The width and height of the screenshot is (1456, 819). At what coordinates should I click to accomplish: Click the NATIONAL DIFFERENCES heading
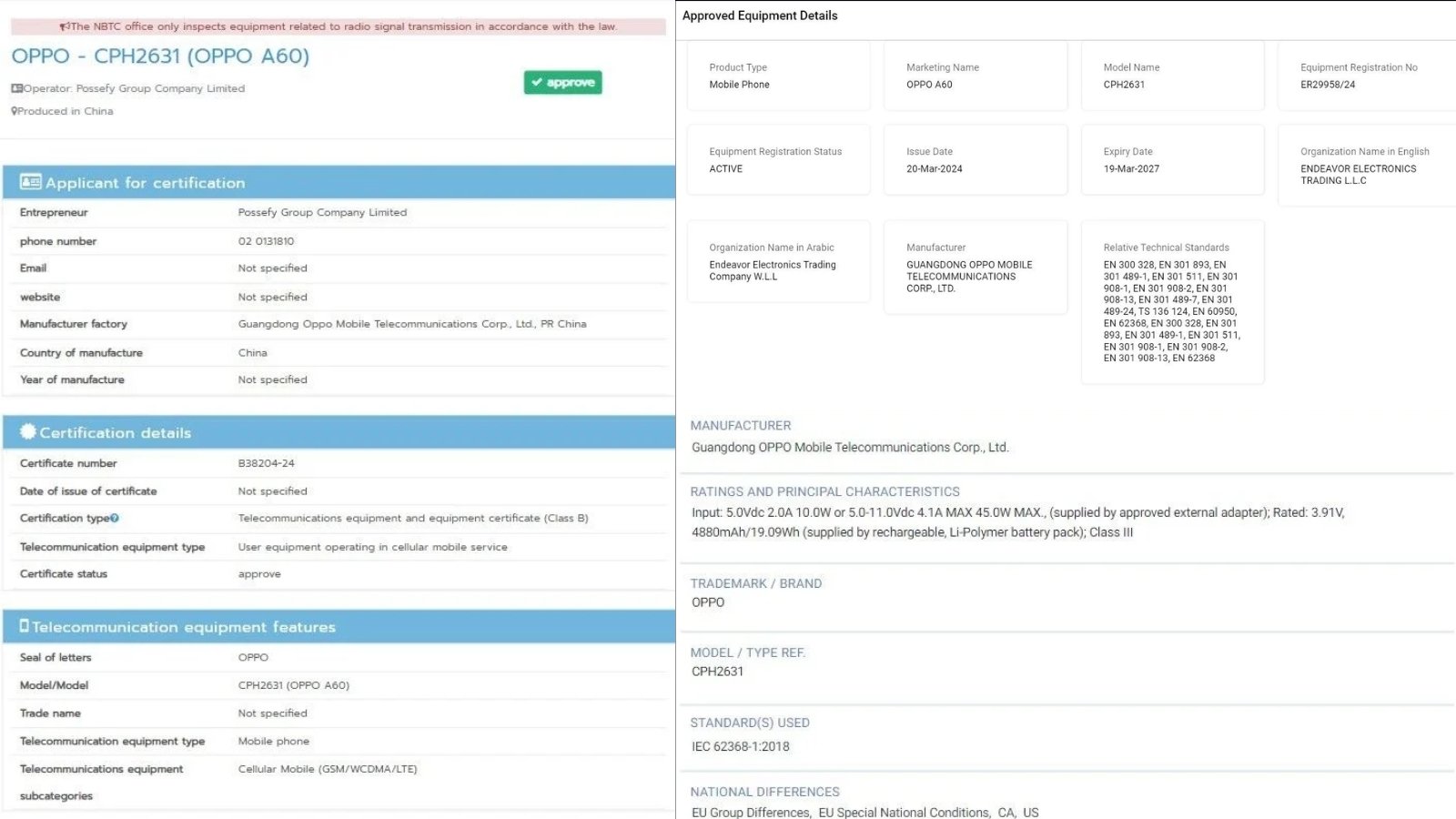765,792
